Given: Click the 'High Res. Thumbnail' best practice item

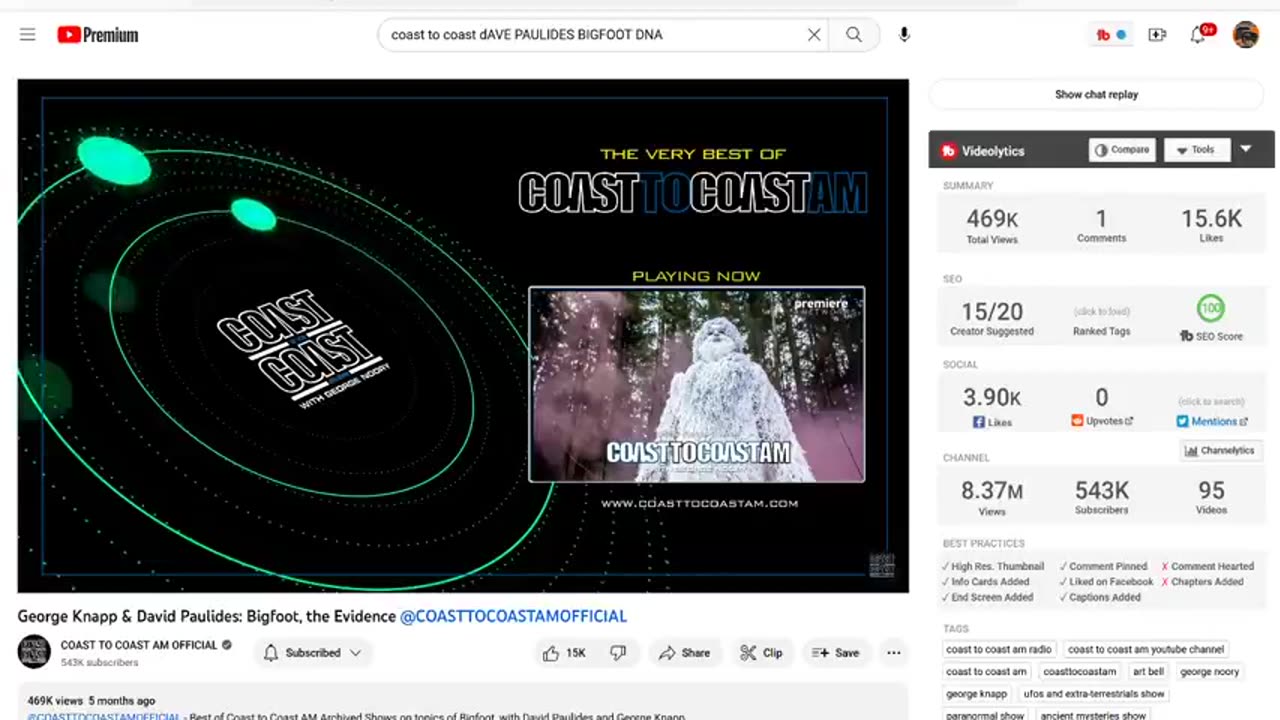Looking at the screenshot, I should point(992,566).
